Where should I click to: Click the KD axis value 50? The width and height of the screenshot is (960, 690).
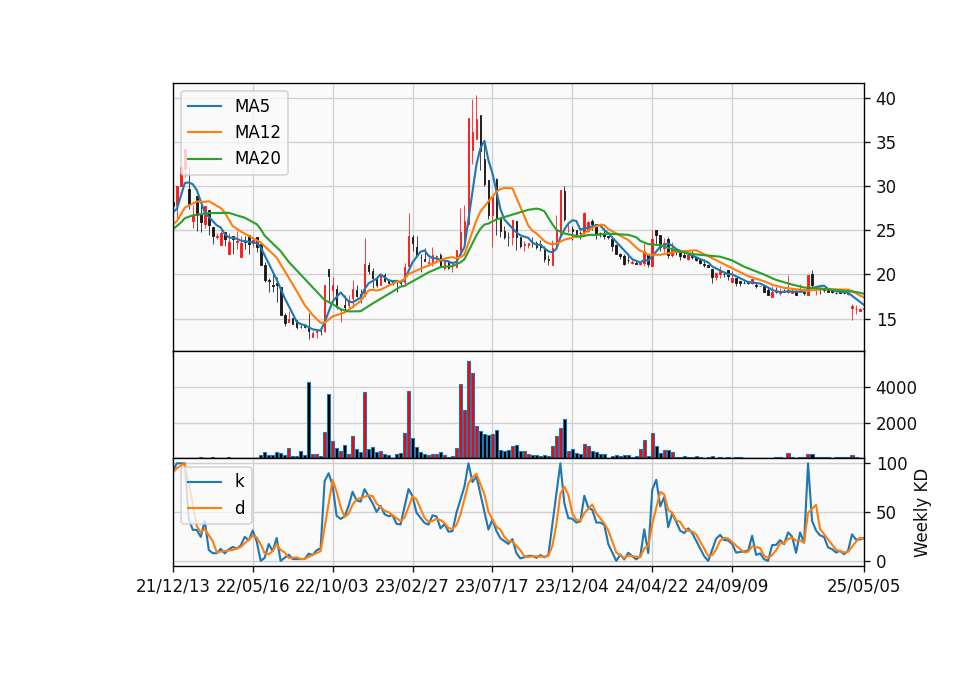tap(886, 512)
